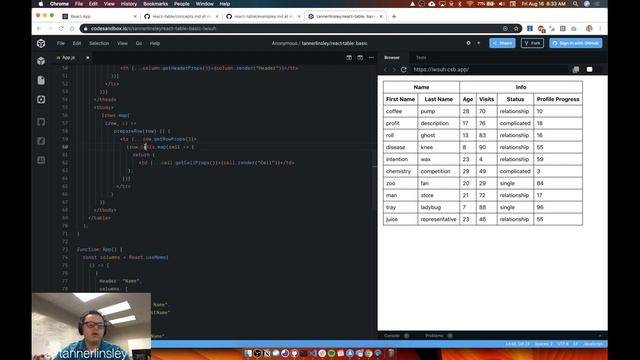Click the Profile Progress column header

click(x=558, y=99)
